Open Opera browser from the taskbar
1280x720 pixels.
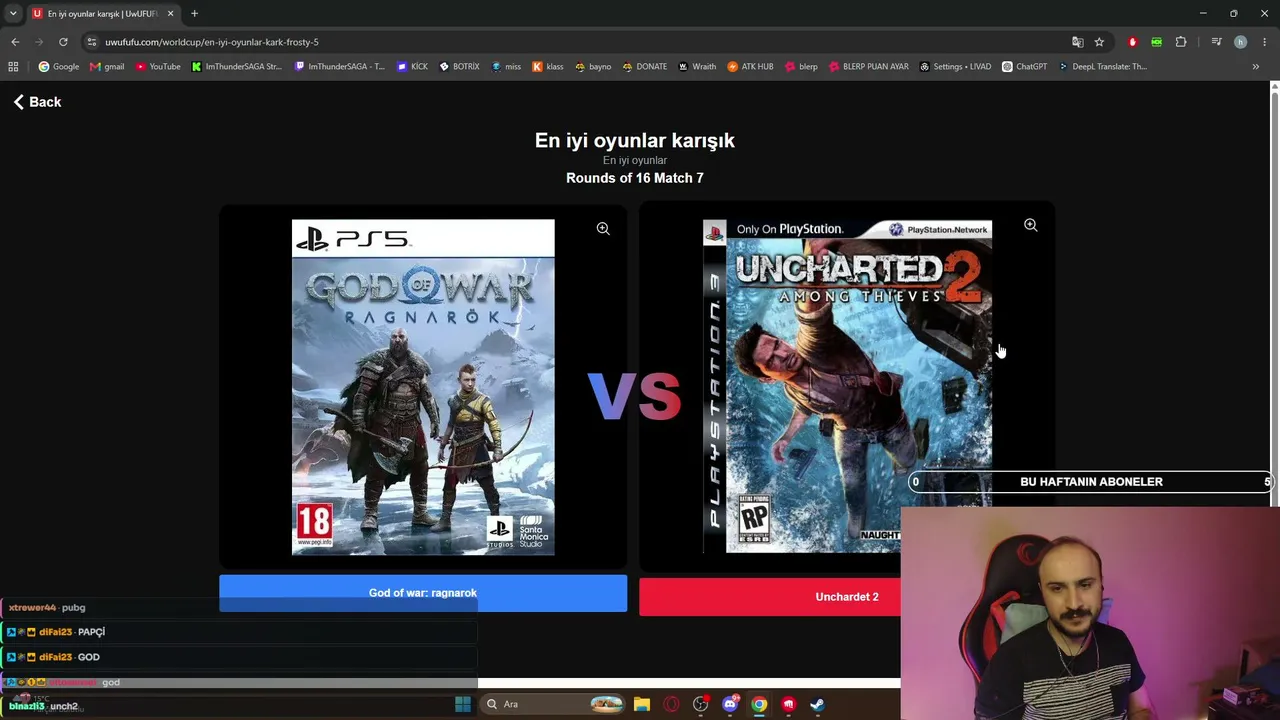(x=671, y=704)
